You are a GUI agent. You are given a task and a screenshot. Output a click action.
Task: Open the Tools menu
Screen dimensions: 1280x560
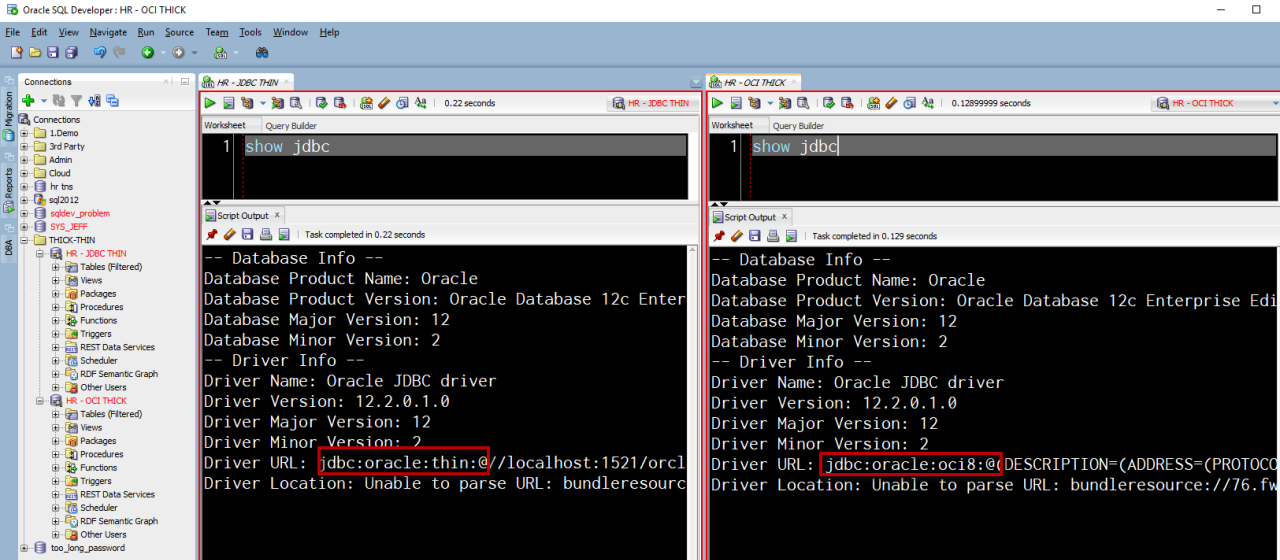coord(250,32)
